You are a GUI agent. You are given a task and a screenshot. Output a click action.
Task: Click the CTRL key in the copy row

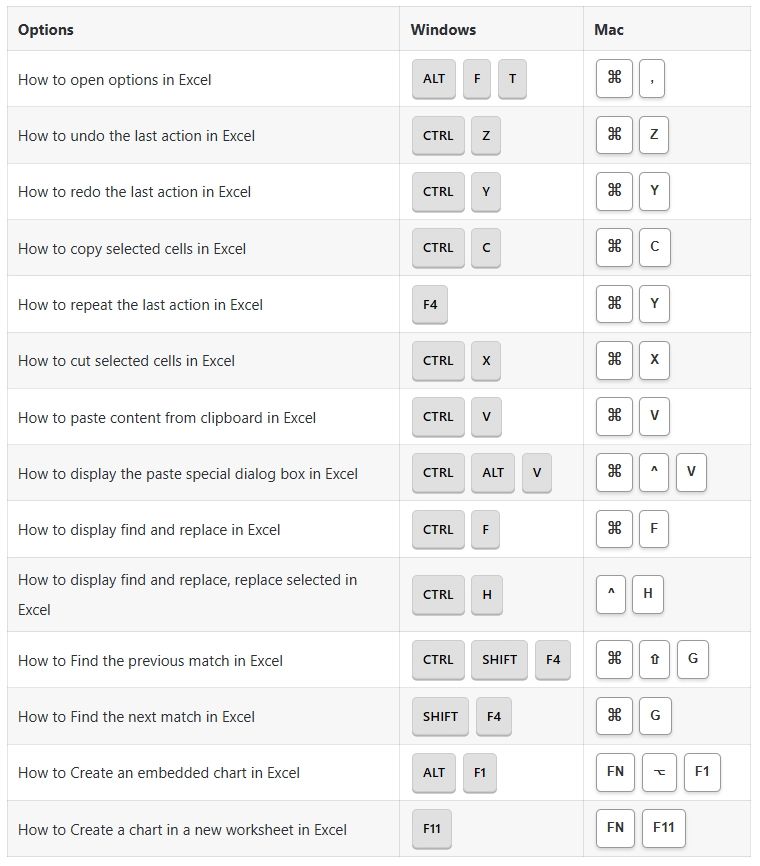click(438, 248)
